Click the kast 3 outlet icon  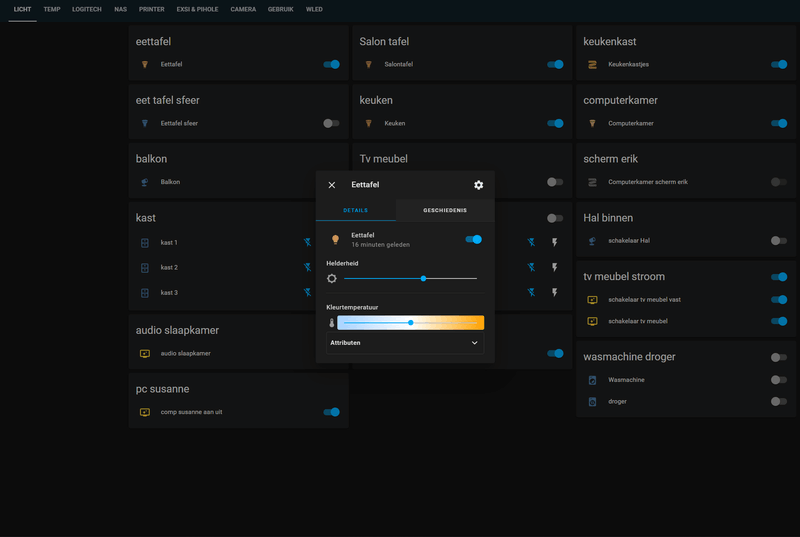(145, 293)
